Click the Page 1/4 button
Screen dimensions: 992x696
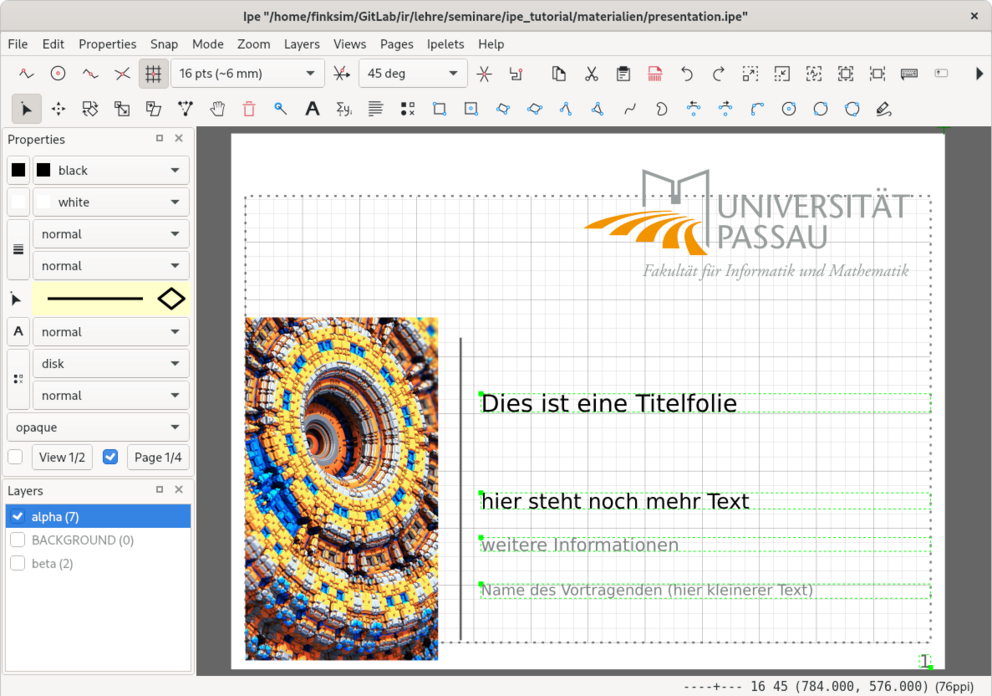pos(158,457)
